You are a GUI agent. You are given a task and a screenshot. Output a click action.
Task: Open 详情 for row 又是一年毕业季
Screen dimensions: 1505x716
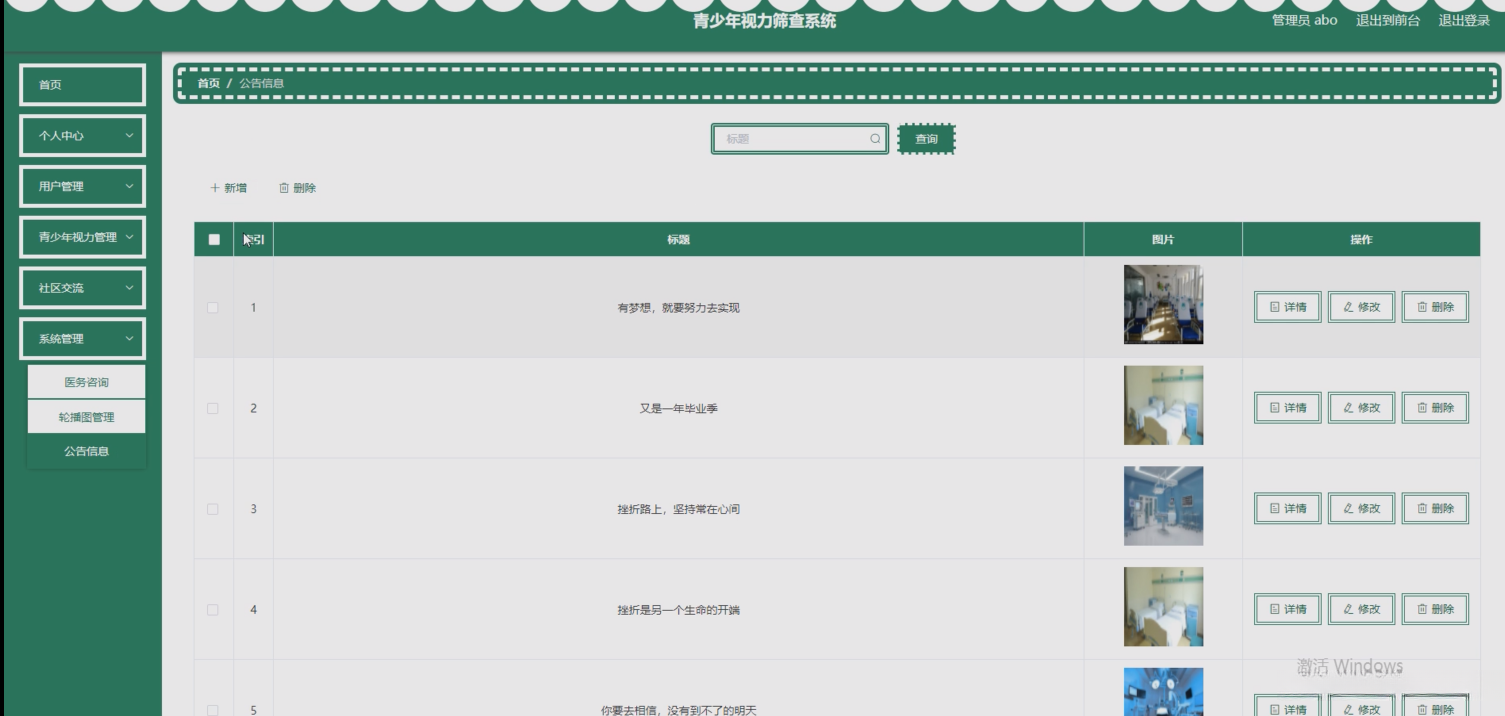click(x=1288, y=408)
